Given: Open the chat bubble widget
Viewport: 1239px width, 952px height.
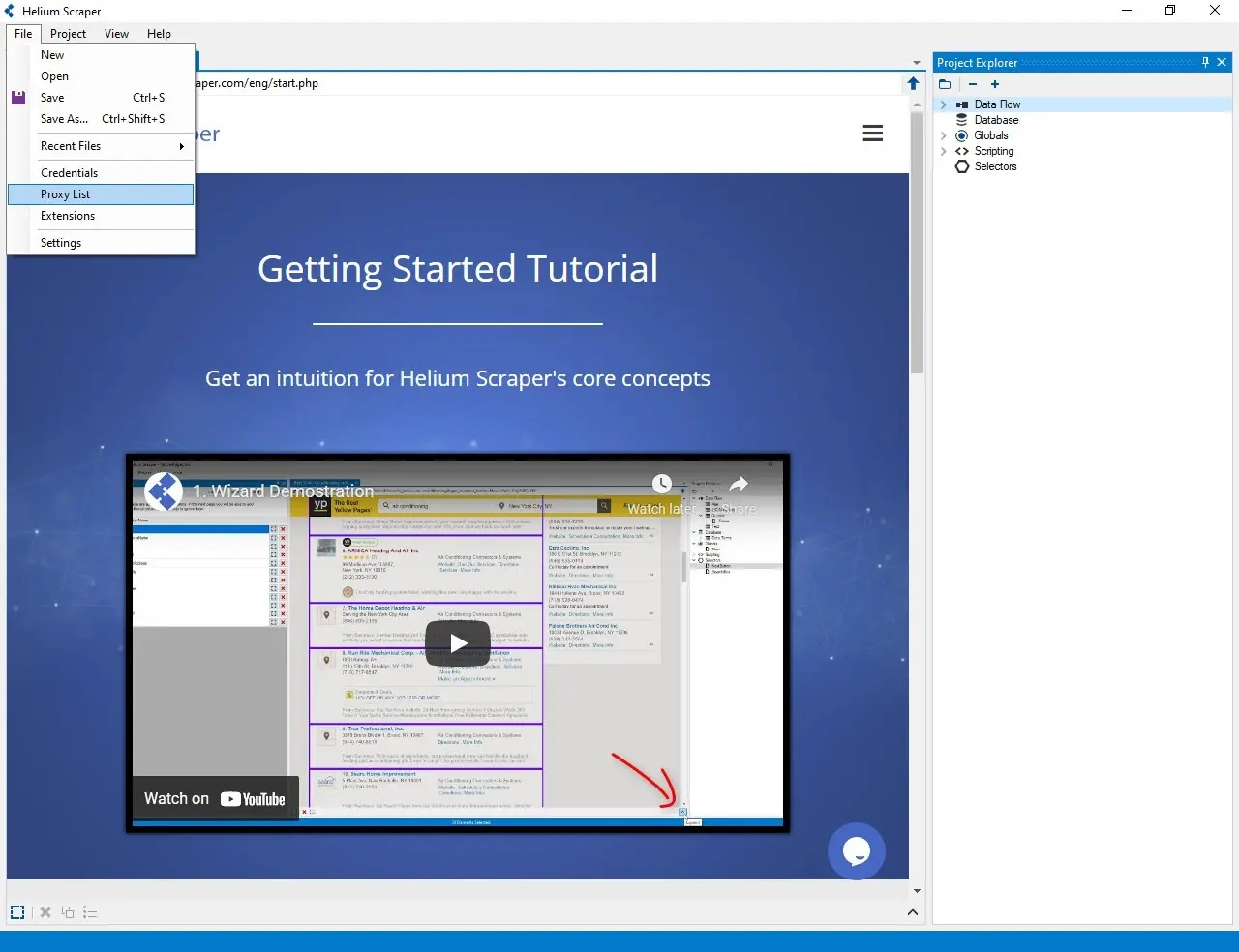Looking at the screenshot, I should pyautogui.click(x=856, y=851).
